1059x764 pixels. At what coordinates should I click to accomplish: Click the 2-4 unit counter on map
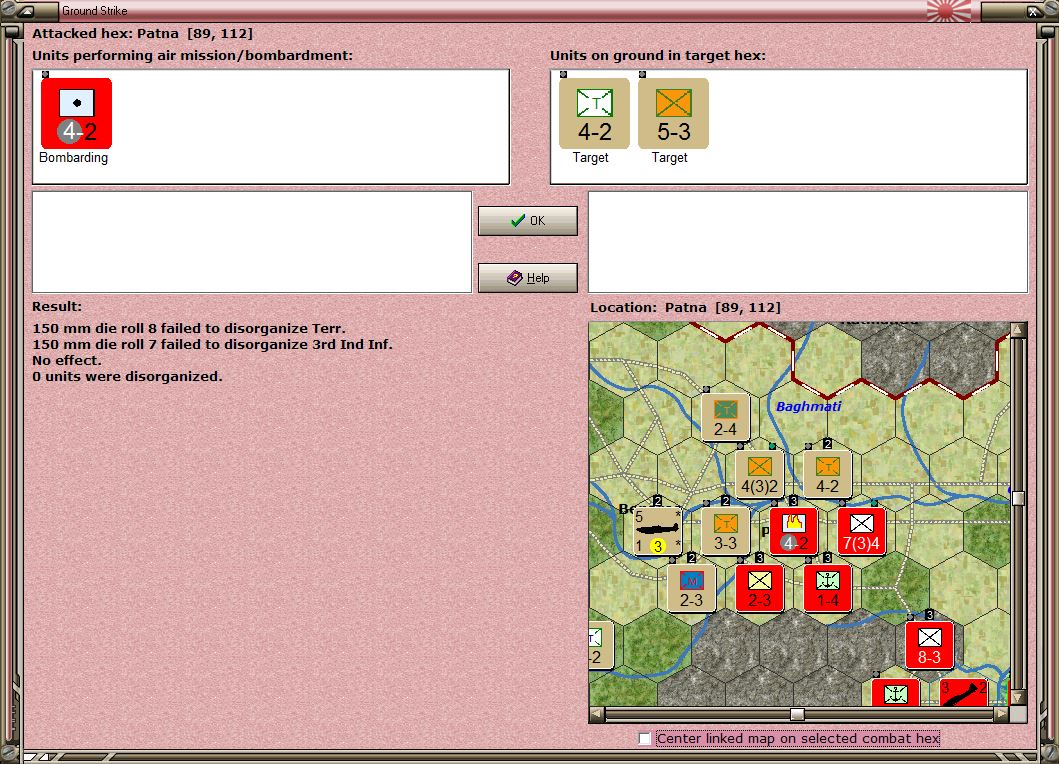(x=725, y=417)
